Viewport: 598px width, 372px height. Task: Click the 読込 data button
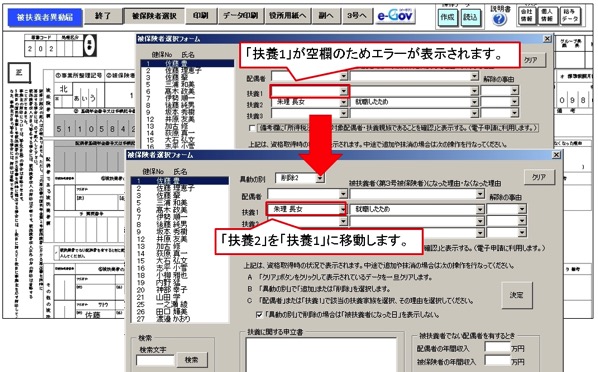[470, 17]
